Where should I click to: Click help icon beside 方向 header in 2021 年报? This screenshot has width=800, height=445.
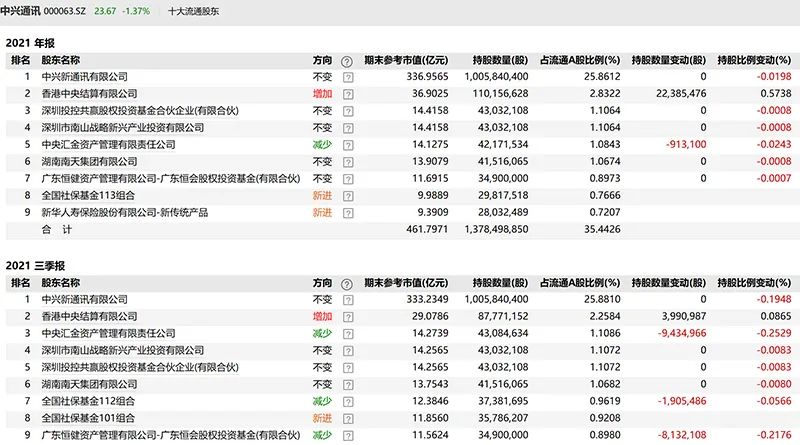pyautogui.click(x=346, y=62)
